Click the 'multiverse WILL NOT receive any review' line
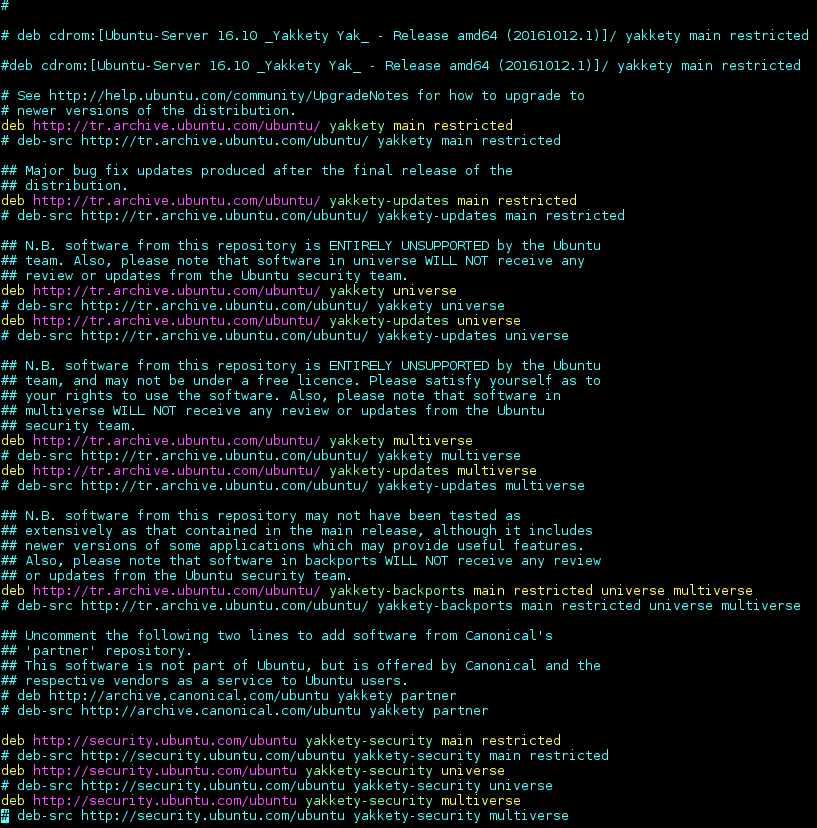Viewport: 817px width, 828px height. (x=273, y=411)
